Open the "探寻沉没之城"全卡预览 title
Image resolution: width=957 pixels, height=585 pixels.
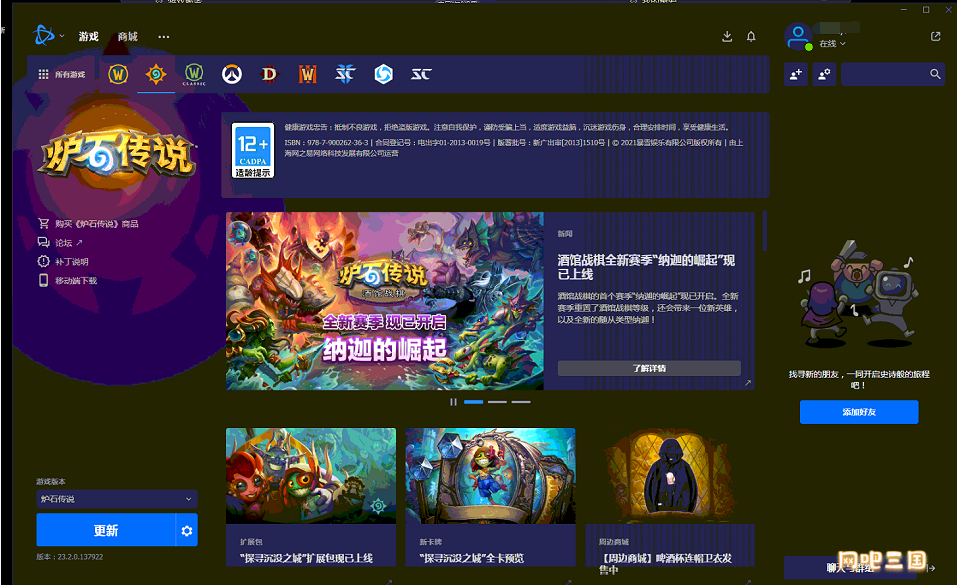pyautogui.click(x=472, y=558)
